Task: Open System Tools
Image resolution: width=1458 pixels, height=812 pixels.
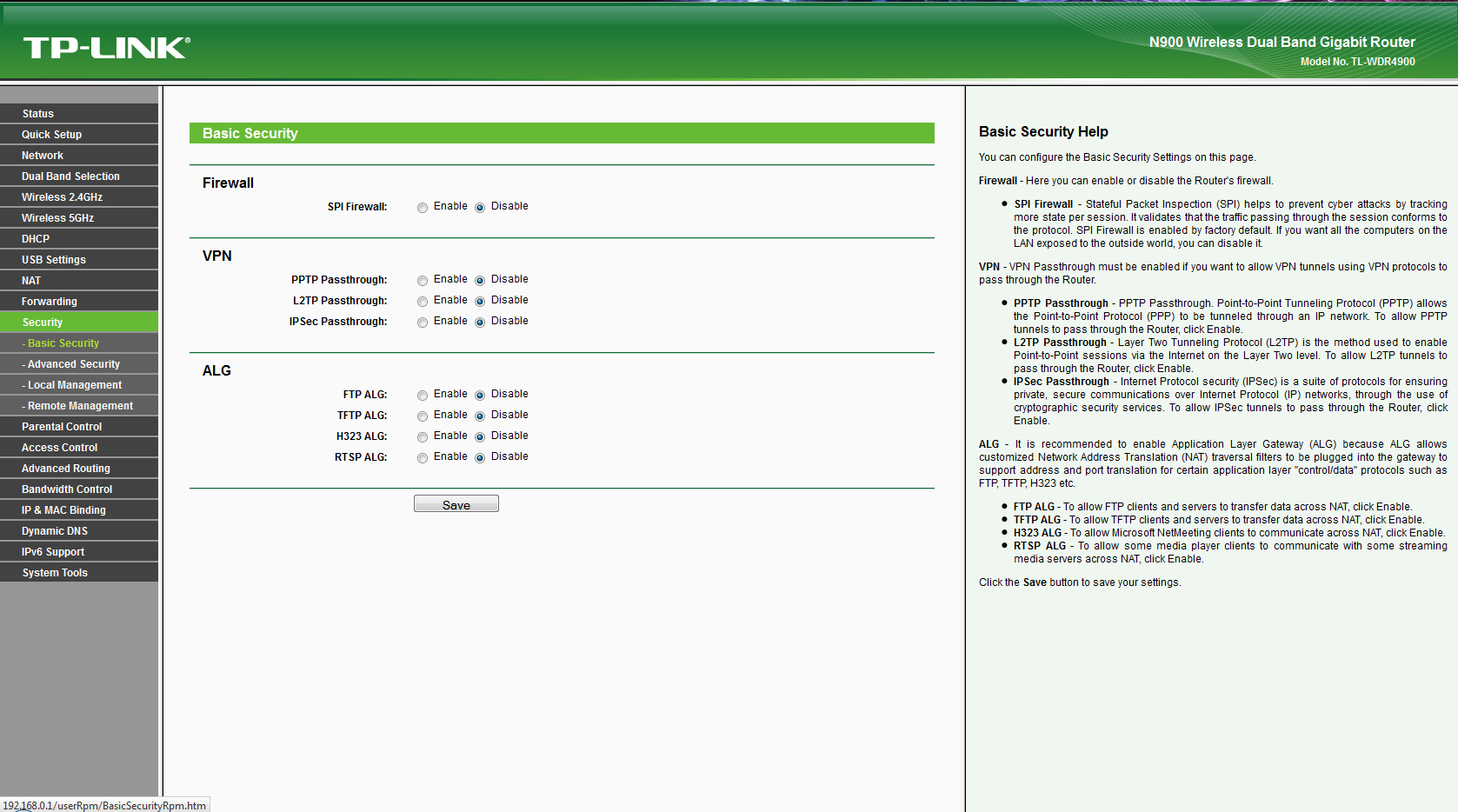Action: [x=79, y=573]
